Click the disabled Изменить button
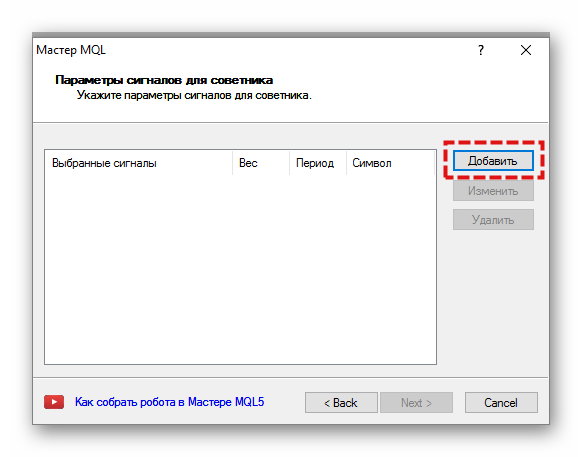This screenshot has height=457, width=582. tap(493, 191)
